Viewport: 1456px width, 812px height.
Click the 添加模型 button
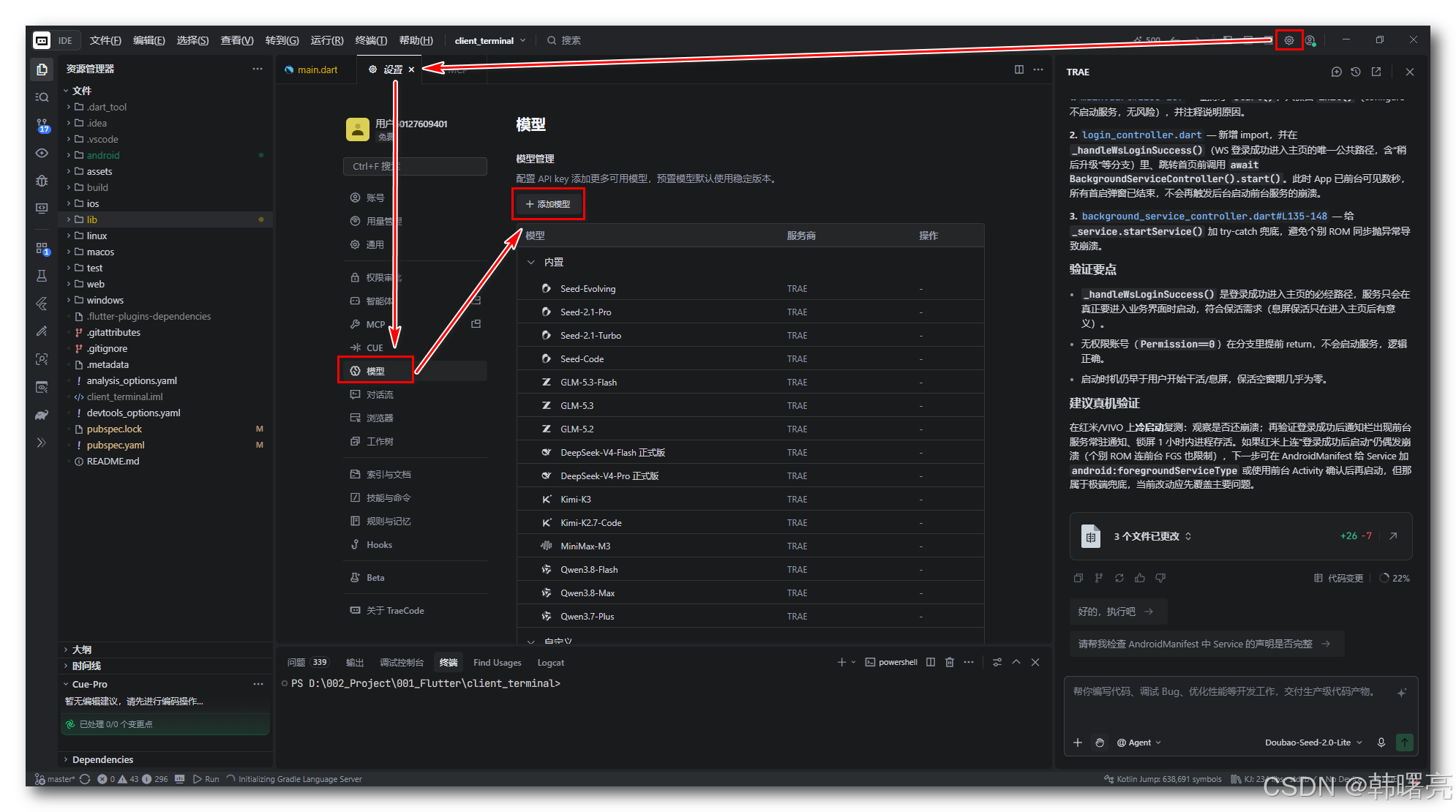click(x=548, y=204)
